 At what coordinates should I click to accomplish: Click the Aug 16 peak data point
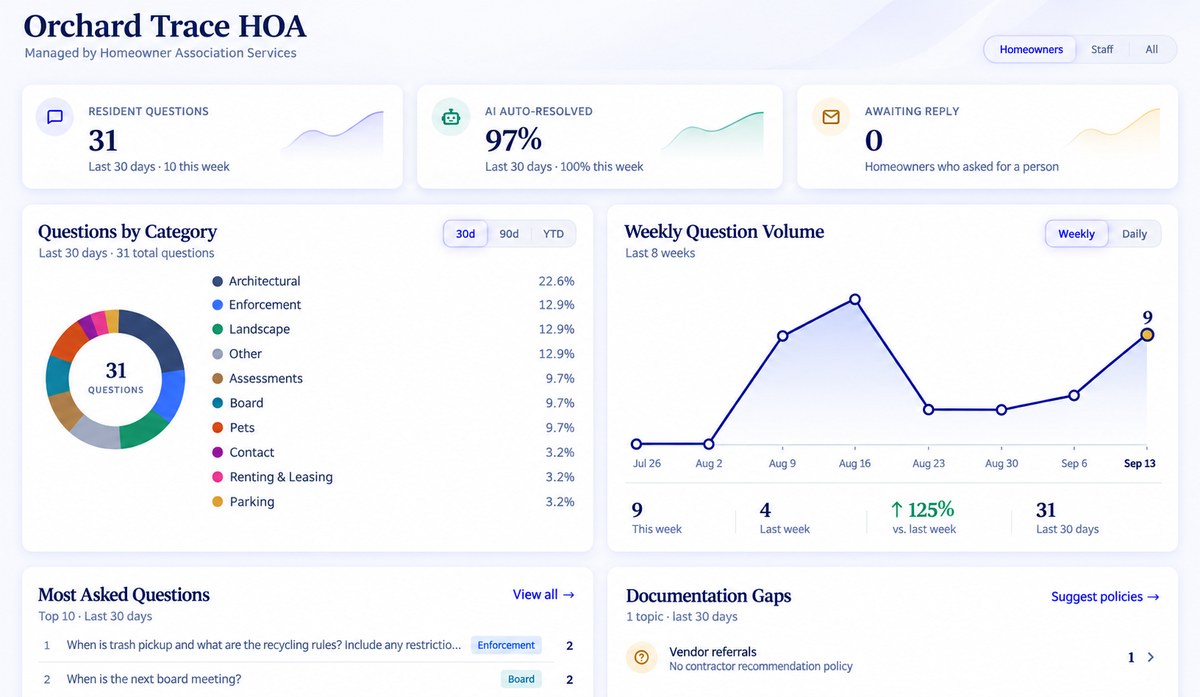tap(855, 299)
